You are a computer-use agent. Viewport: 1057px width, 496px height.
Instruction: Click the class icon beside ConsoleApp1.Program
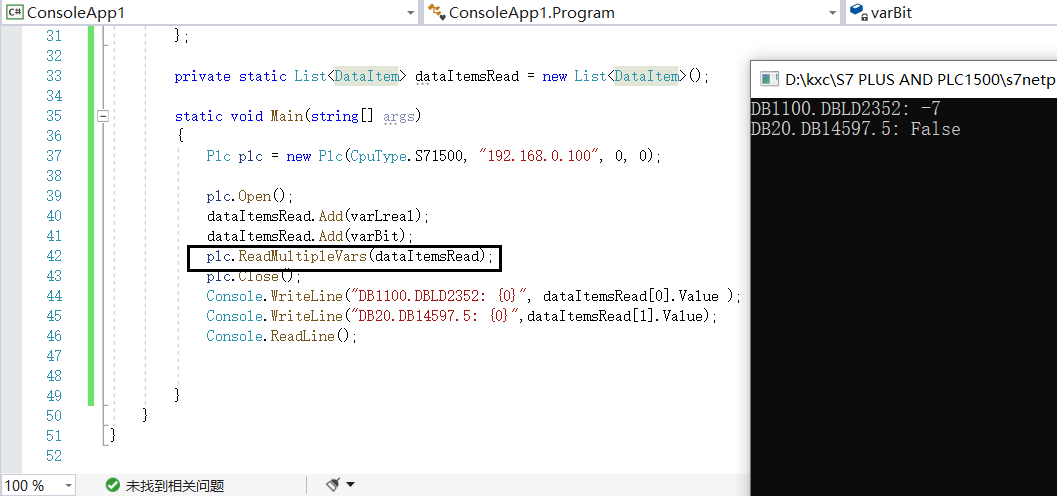436,12
